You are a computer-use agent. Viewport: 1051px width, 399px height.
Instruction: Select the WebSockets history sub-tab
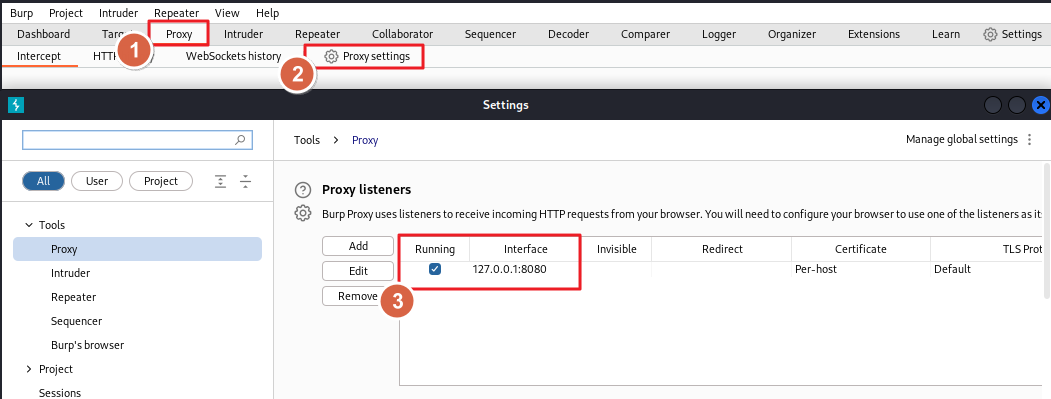(x=233, y=56)
